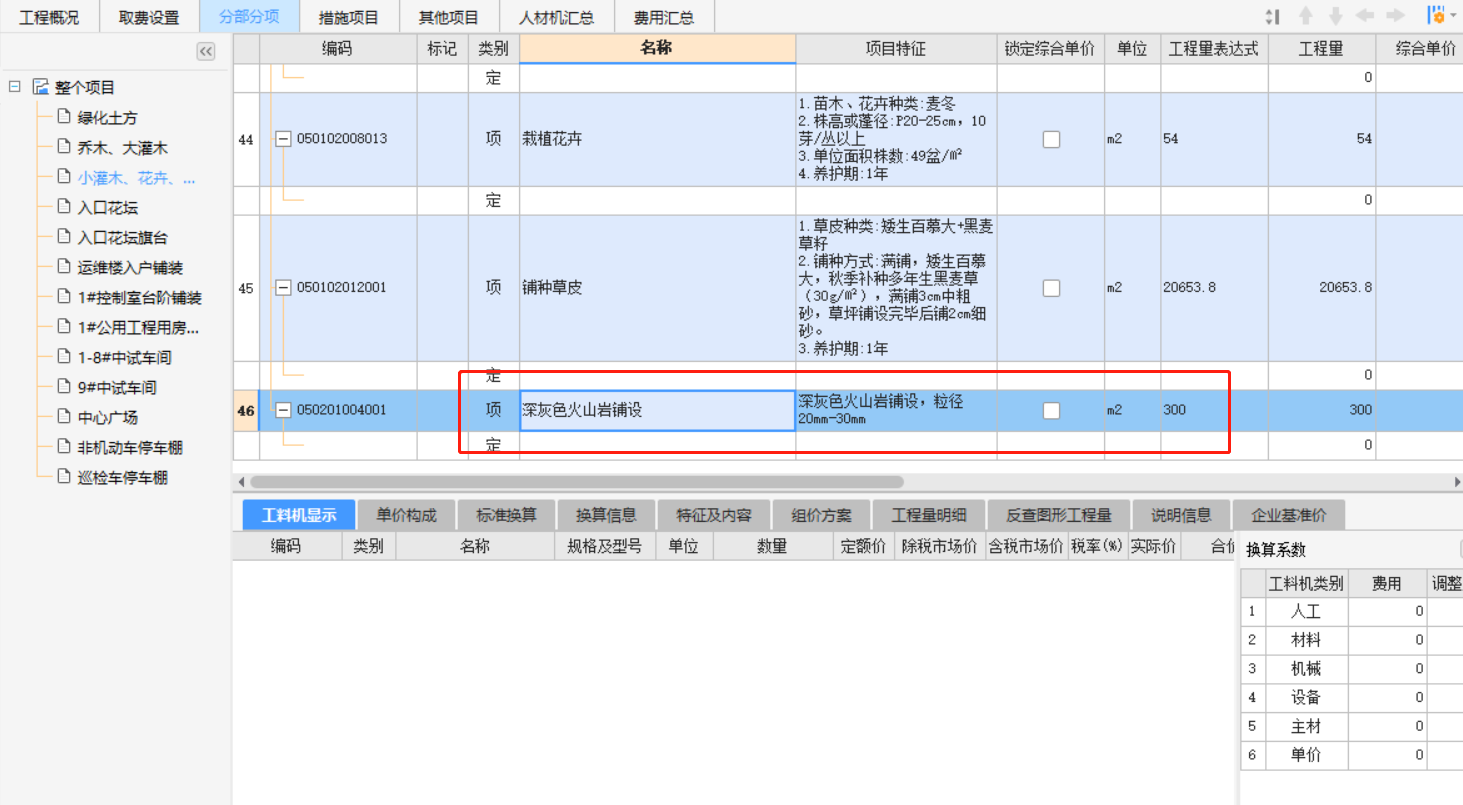Check 锁定综合单价 for 铺种草皮 row

(1051, 287)
